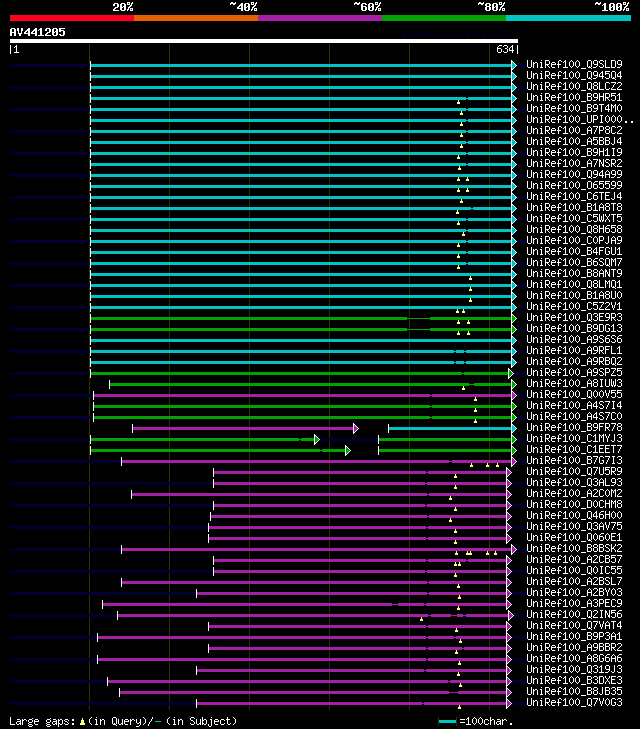The height and width of the screenshot is (729, 640).
Task: Select the UniRef100_Q00V55 hit
Action: [574, 395]
